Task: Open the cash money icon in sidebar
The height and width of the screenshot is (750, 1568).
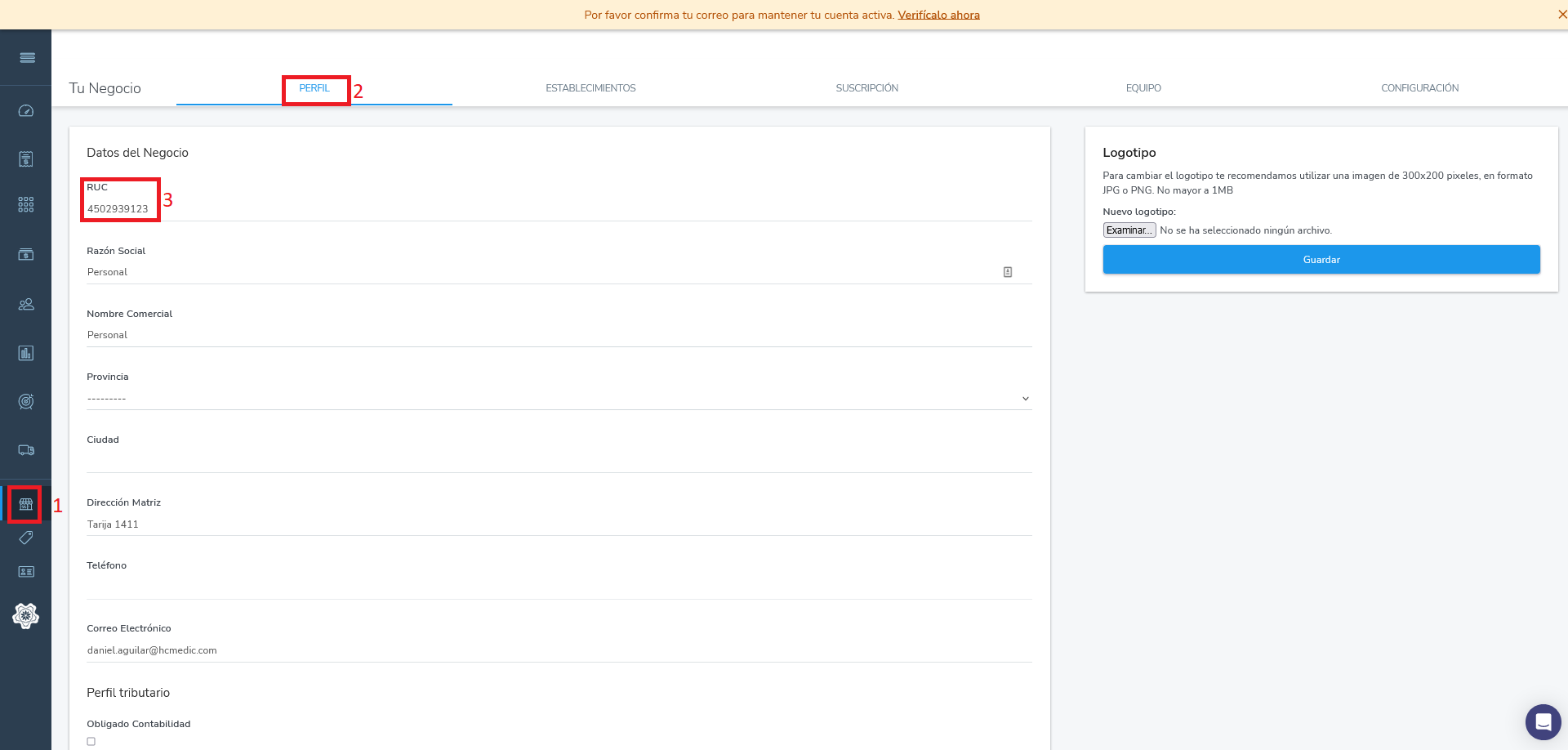Action: [26, 255]
